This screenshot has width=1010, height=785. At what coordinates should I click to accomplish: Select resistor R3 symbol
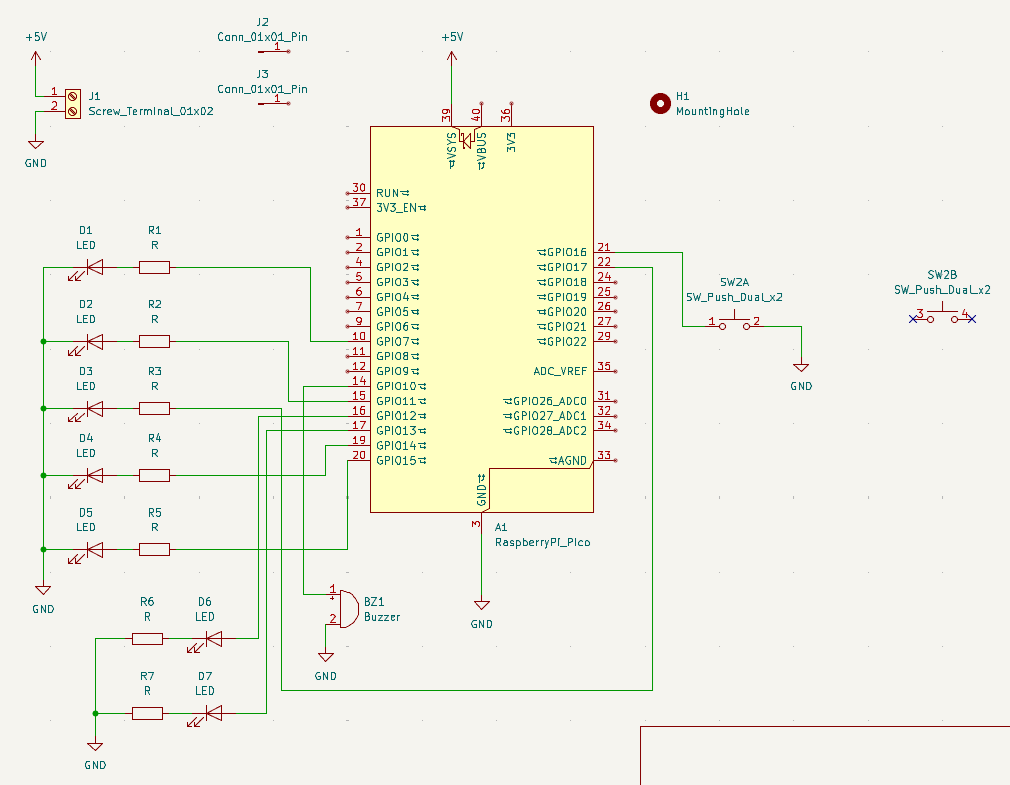click(155, 409)
